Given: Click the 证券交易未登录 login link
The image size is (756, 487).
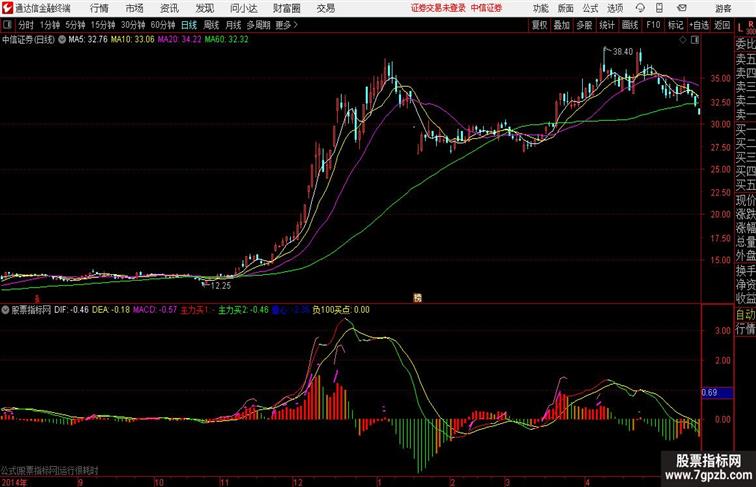Looking at the screenshot, I should click(439, 8).
